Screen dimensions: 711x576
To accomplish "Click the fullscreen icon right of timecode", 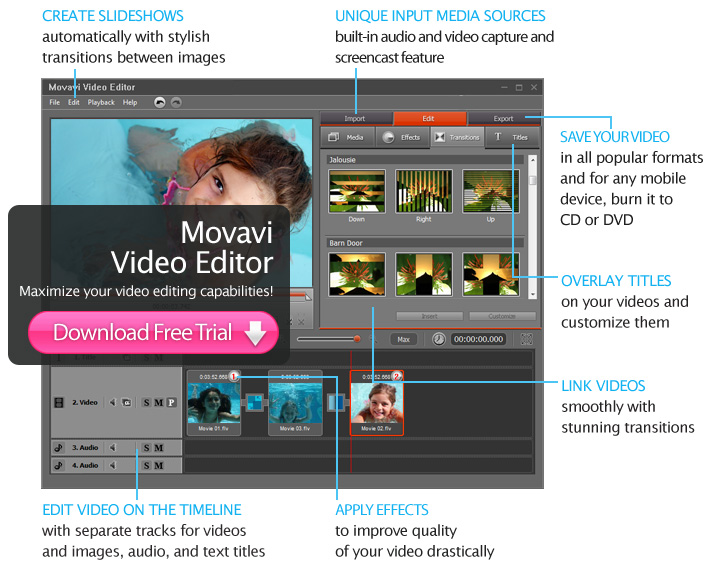I will 527,339.
